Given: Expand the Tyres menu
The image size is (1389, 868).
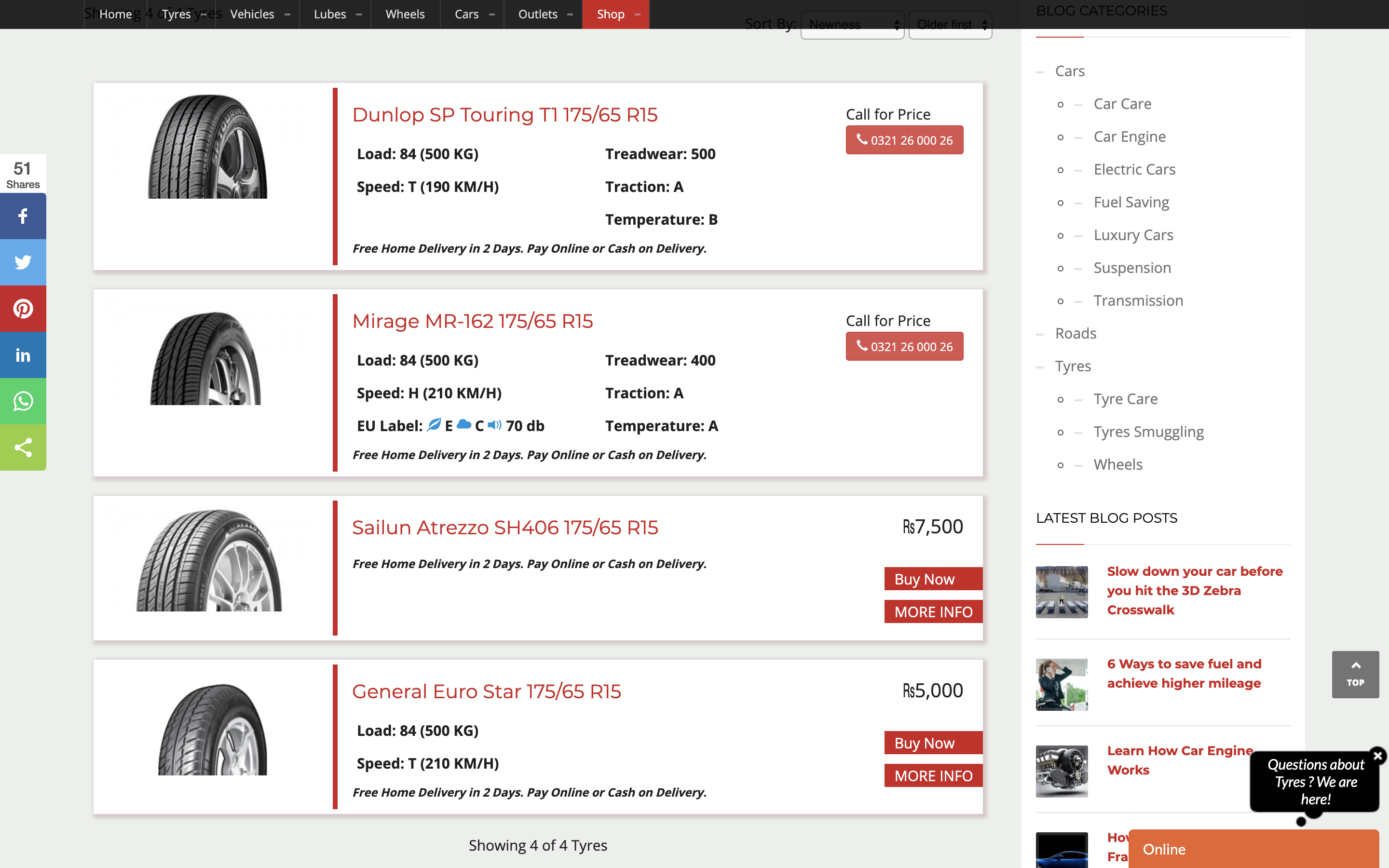Looking at the screenshot, I should pyautogui.click(x=182, y=14).
